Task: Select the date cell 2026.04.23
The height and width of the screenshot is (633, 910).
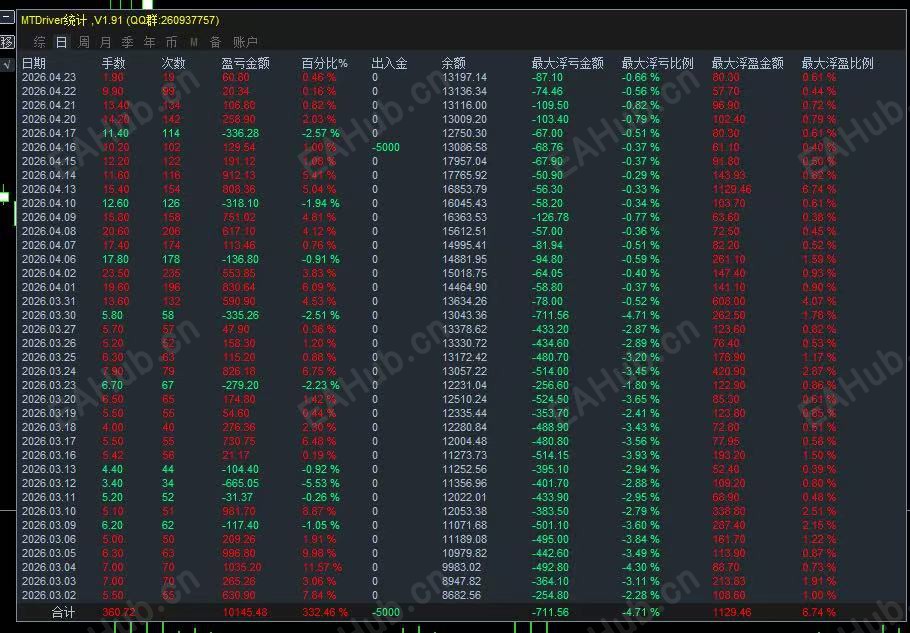Action: [49, 77]
